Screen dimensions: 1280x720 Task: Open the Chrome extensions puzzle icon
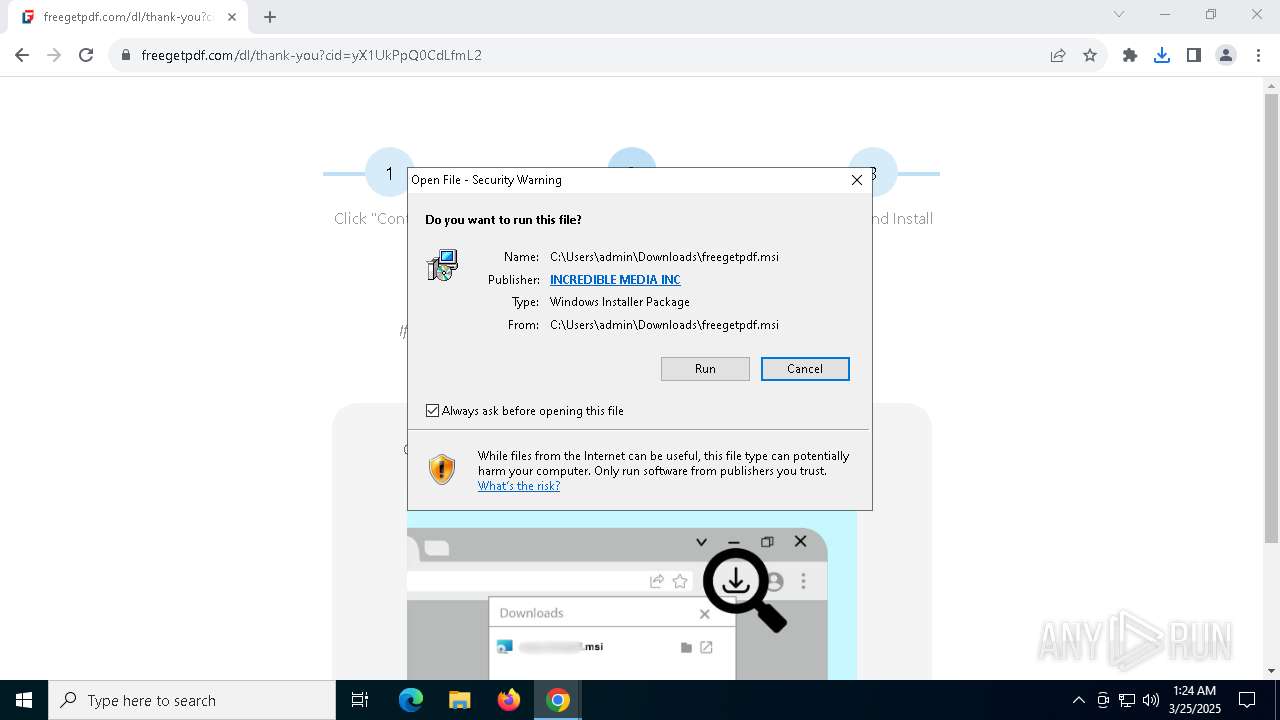tap(1130, 55)
